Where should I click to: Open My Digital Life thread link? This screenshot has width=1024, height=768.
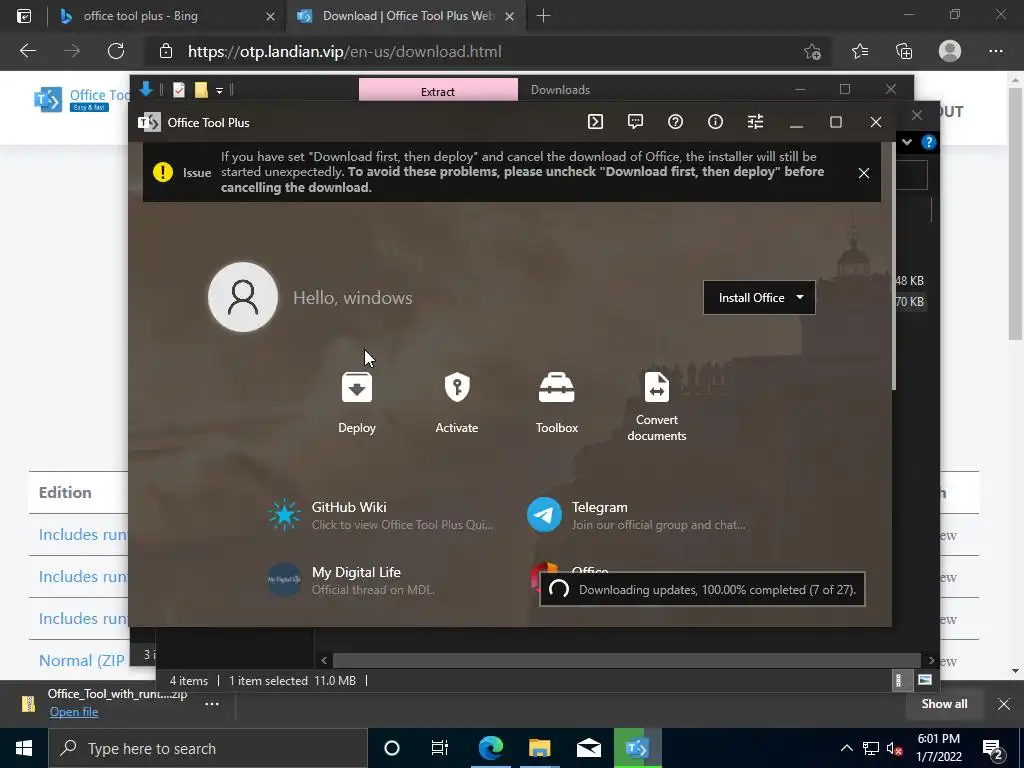click(353, 580)
